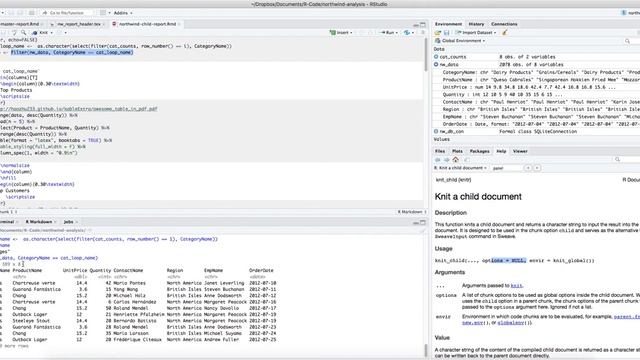The height and width of the screenshot is (360, 640).
Task: Open the Plots tab
Action: (x=457, y=151)
